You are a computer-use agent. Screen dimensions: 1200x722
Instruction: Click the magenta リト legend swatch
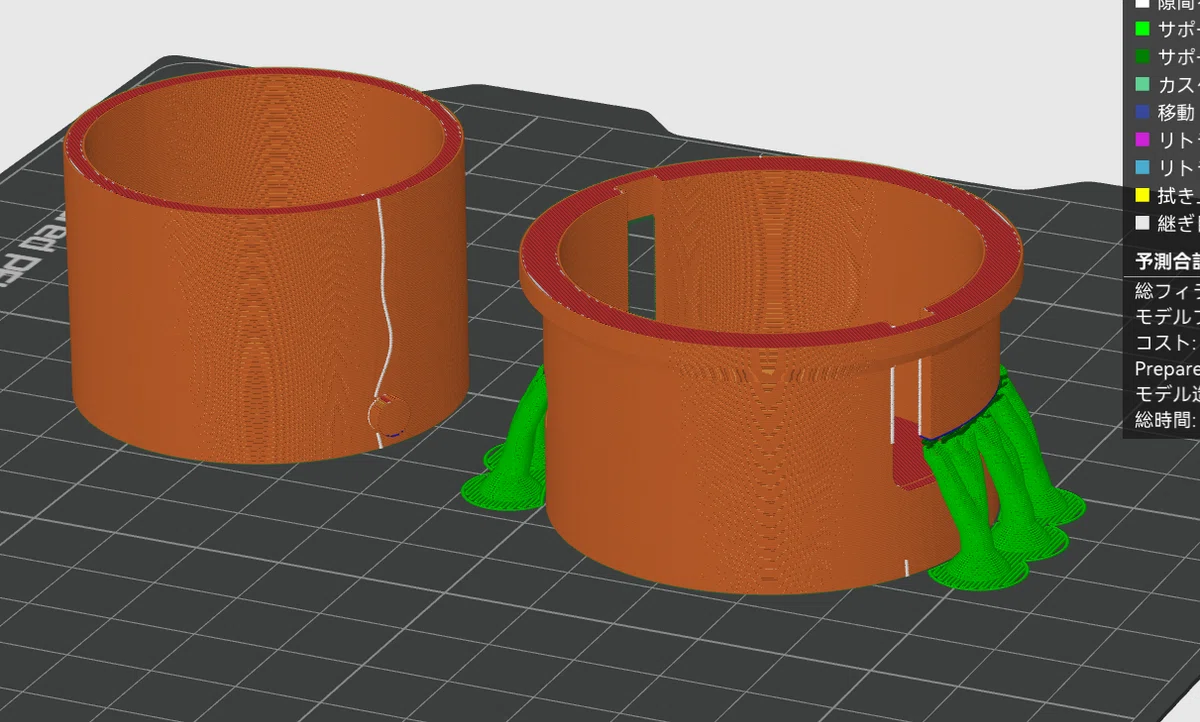click(x=1142, y=140)
